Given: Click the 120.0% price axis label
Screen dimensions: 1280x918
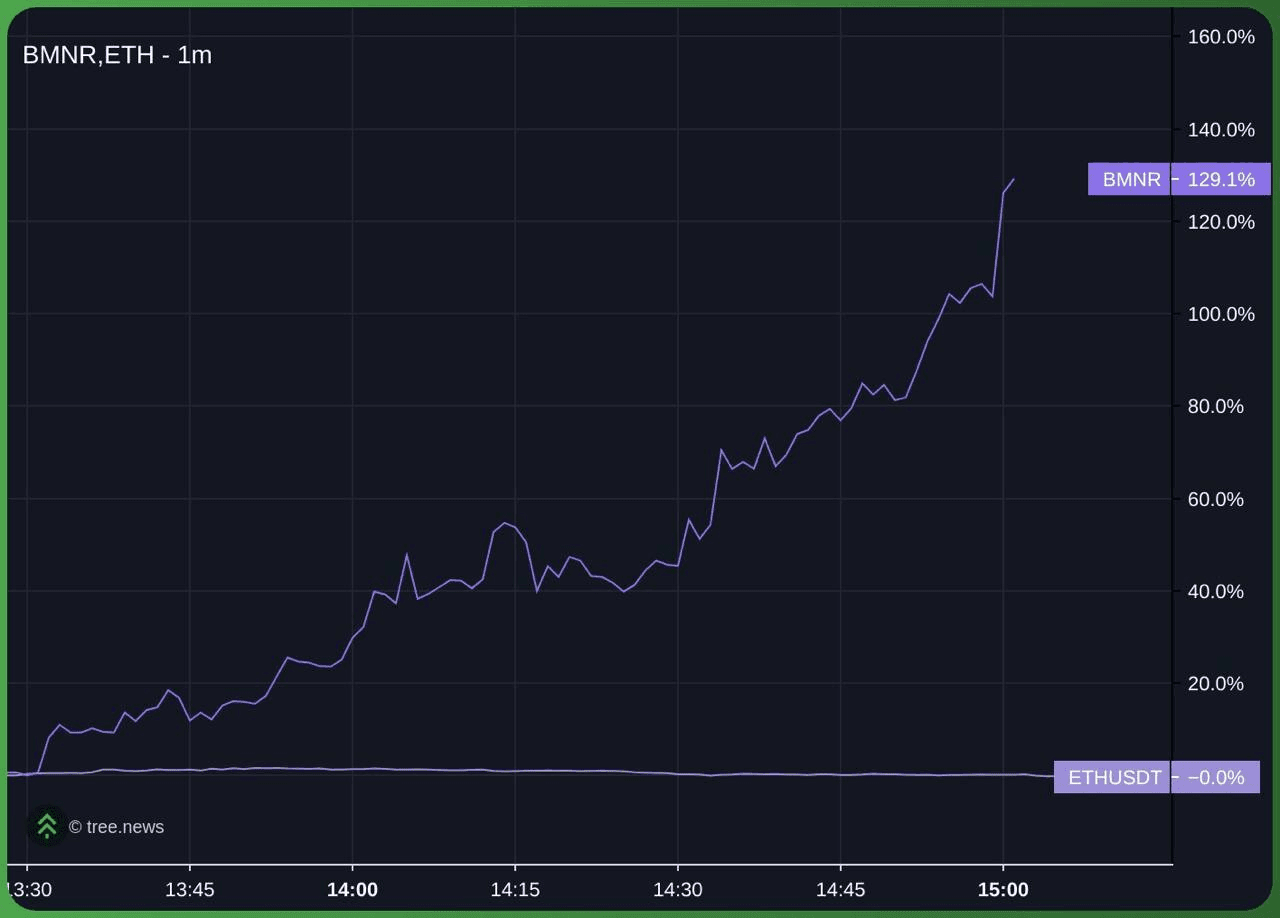Looking at the screenshot, I should pos(1220,222).
